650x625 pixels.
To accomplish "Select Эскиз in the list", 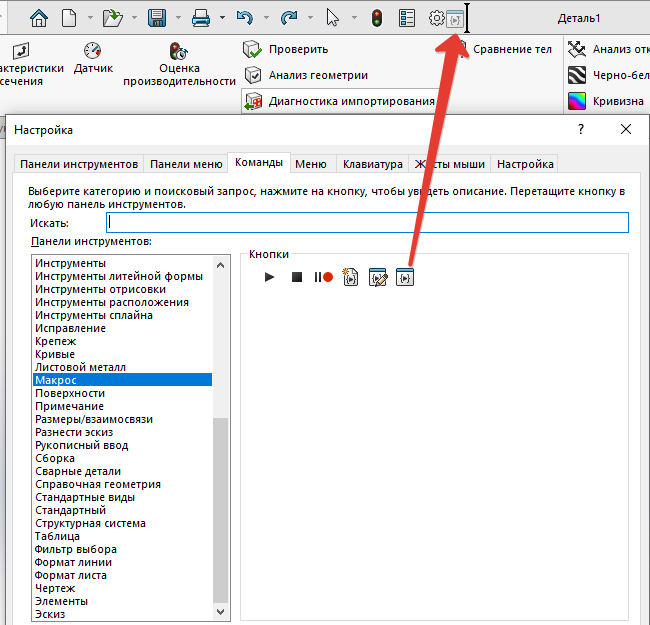I will 122,614.
